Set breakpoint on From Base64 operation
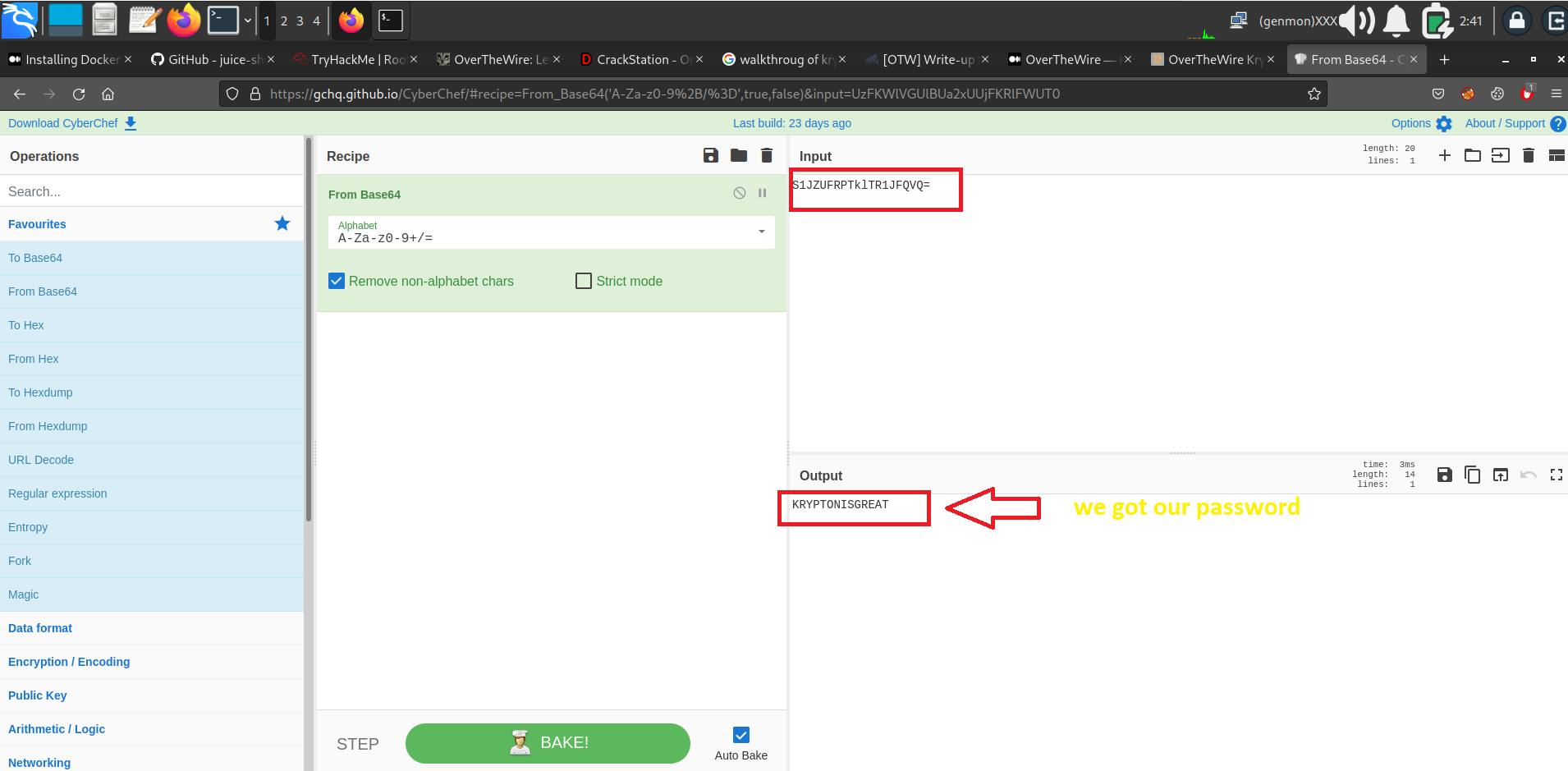Viewport: 1568px width, 771px height. 763,193
